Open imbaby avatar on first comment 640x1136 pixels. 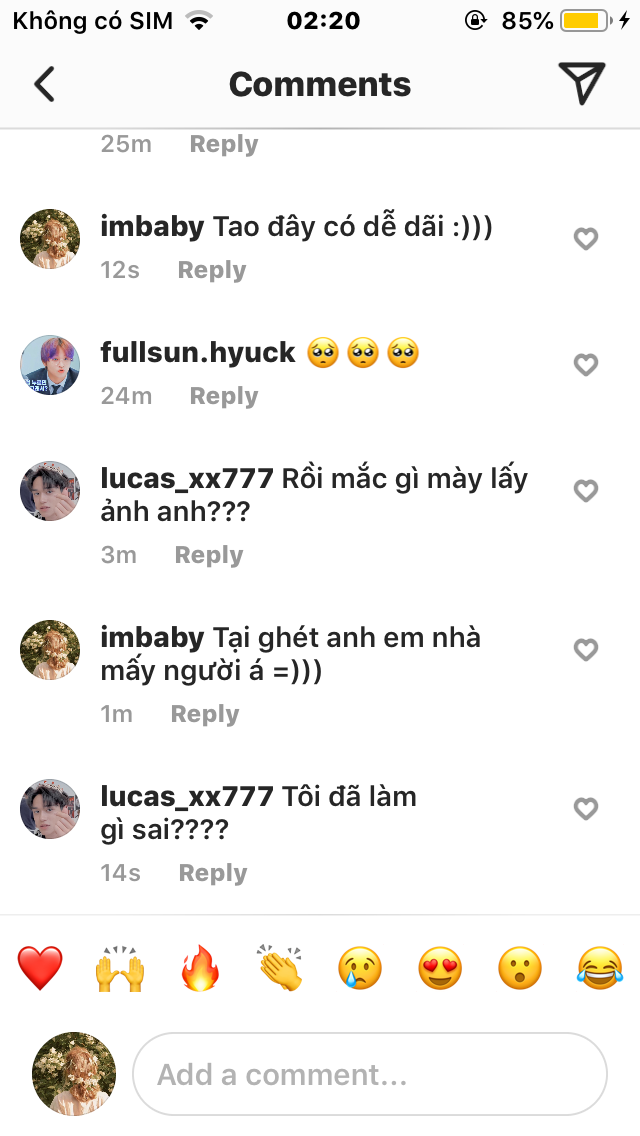click(x=50, y=239)
